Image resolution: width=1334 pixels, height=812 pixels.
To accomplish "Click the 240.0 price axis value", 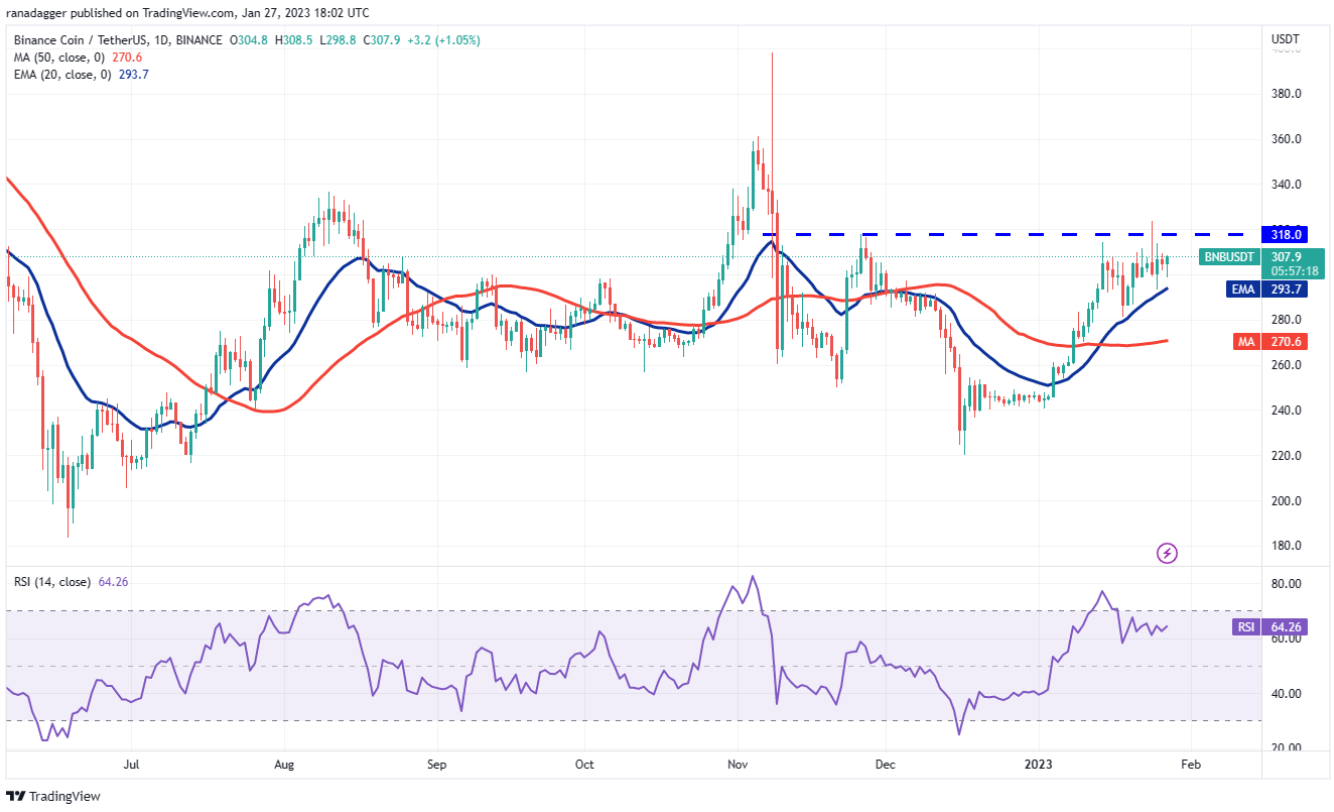I will coord(1284,410).
